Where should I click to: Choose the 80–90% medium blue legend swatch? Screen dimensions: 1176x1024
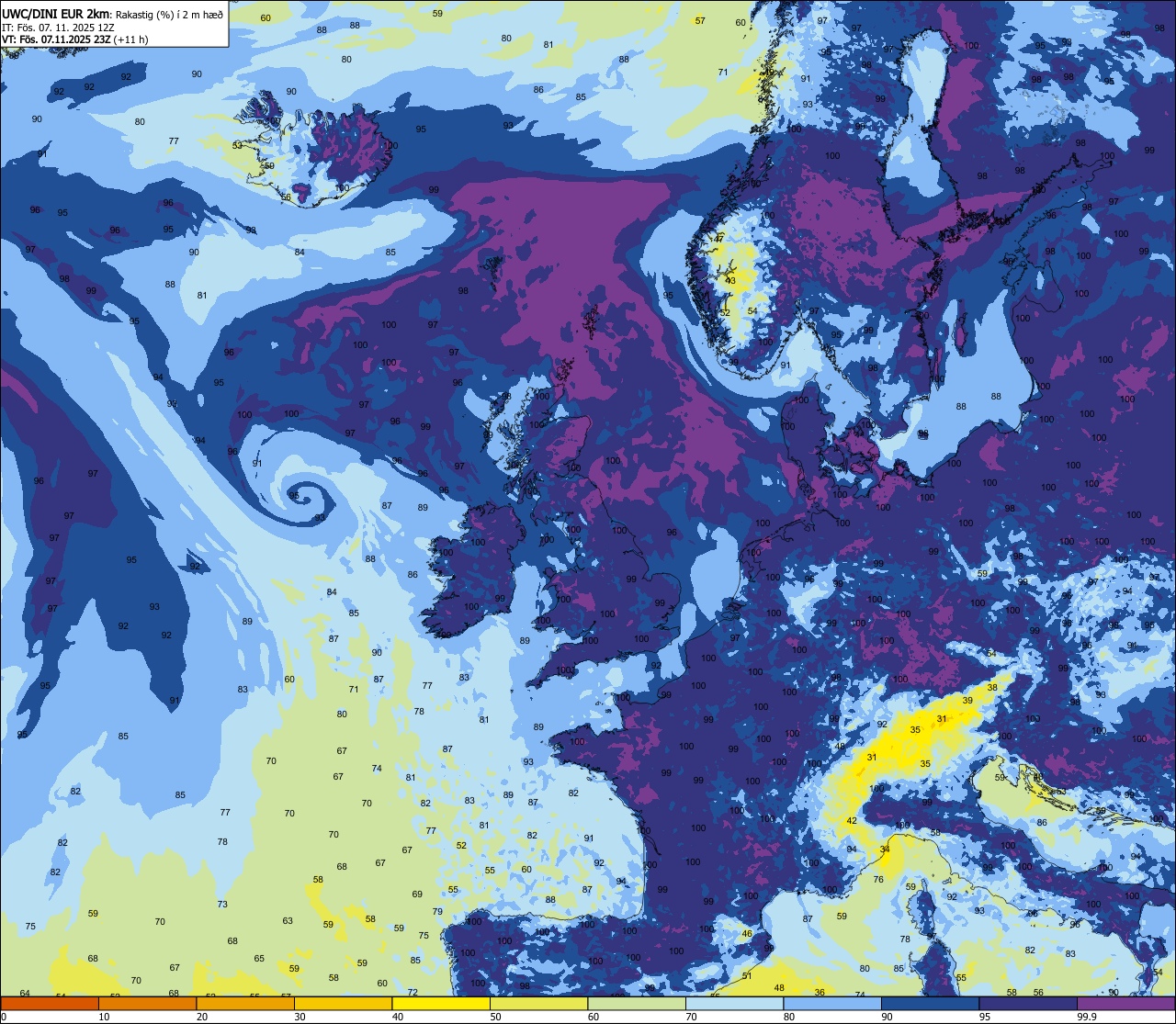tap(832, 1004)
